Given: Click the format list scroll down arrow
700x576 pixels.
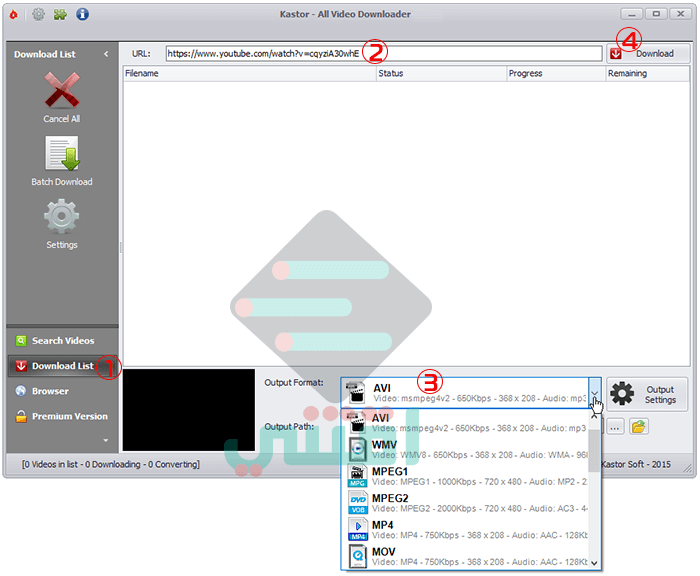Looking at the screenshot, I should tap(594, 563).
